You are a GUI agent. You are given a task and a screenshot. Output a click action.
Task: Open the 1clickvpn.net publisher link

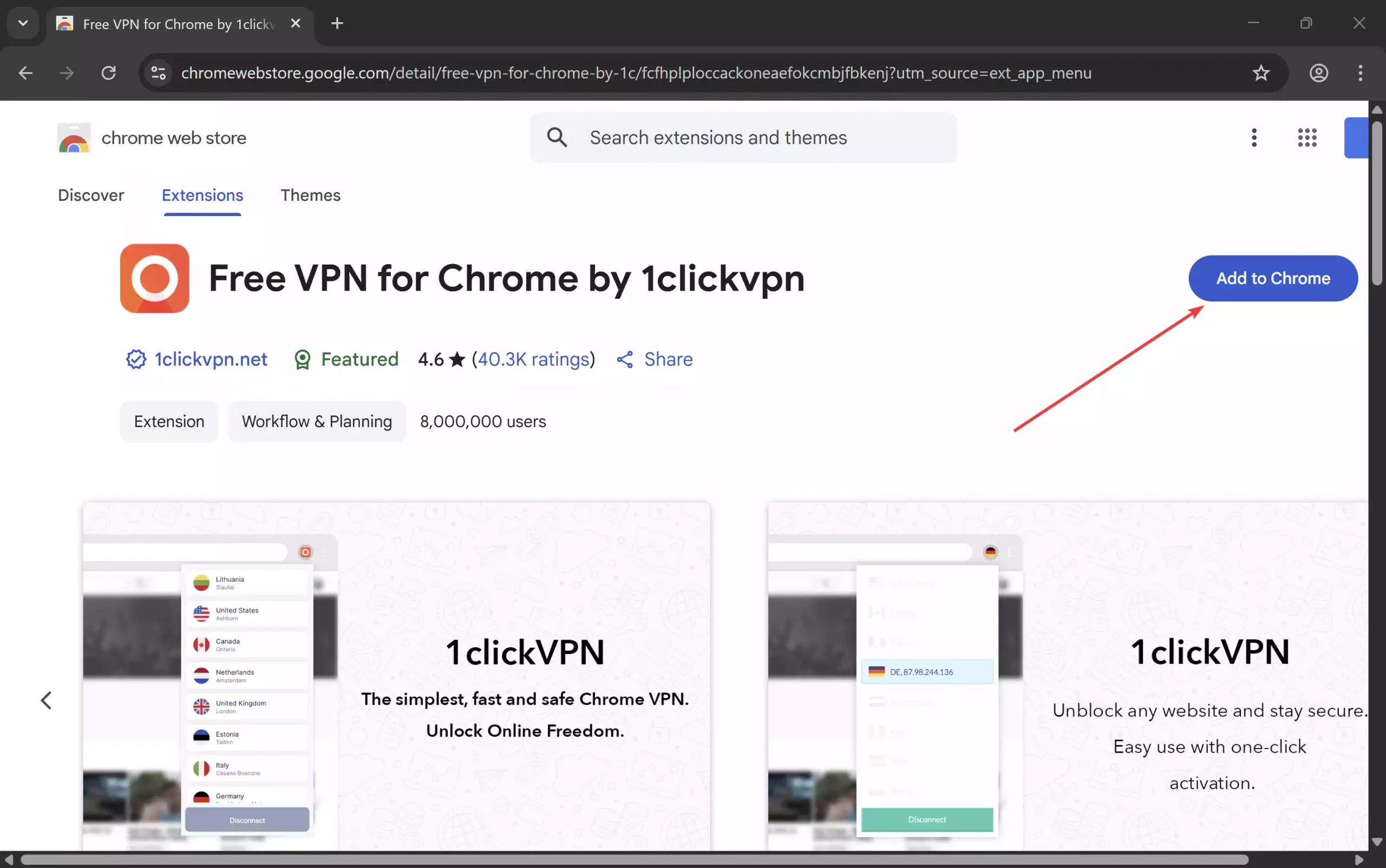click(210, 359)
